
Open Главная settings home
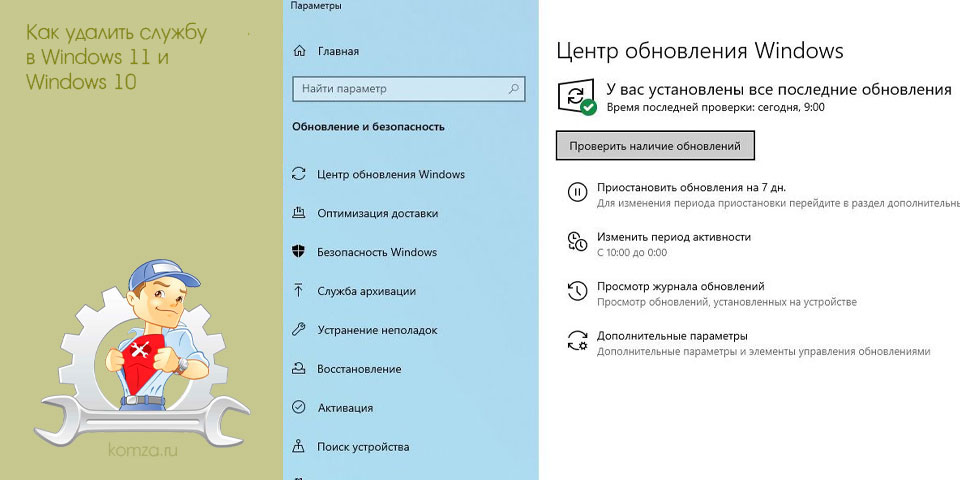338,51
